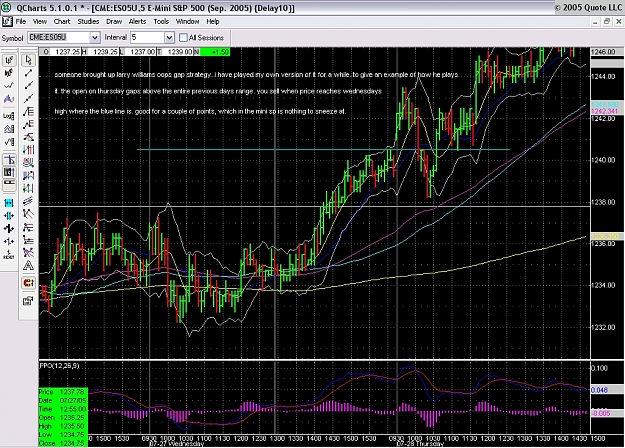Select the pointer arrow tool
The image size is (625, 448).
(x=28, y=60)
